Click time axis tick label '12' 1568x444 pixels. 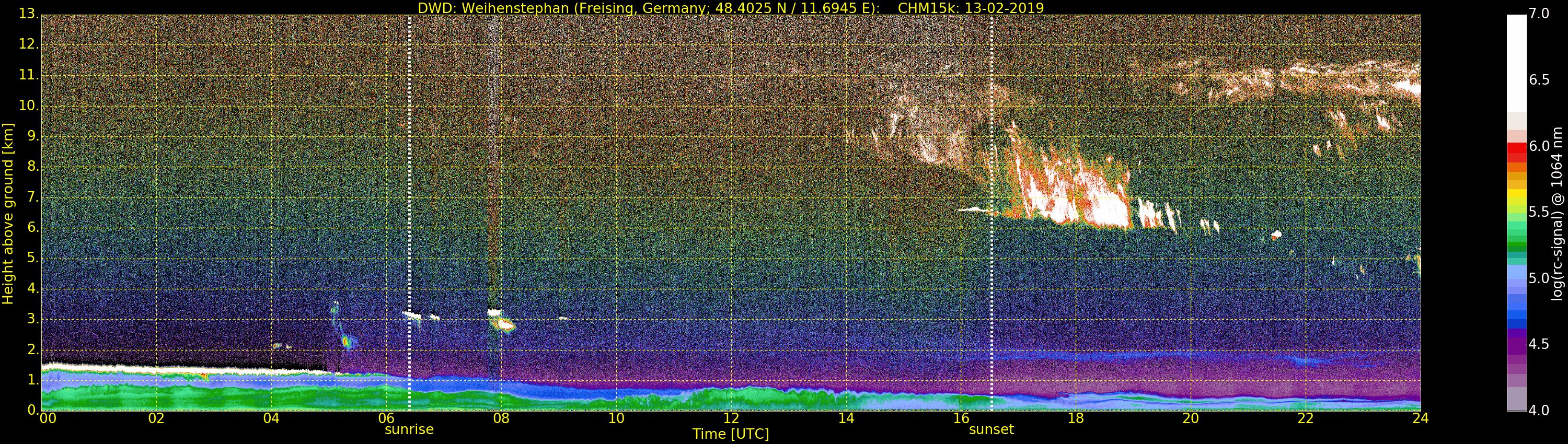coord(731,418)
